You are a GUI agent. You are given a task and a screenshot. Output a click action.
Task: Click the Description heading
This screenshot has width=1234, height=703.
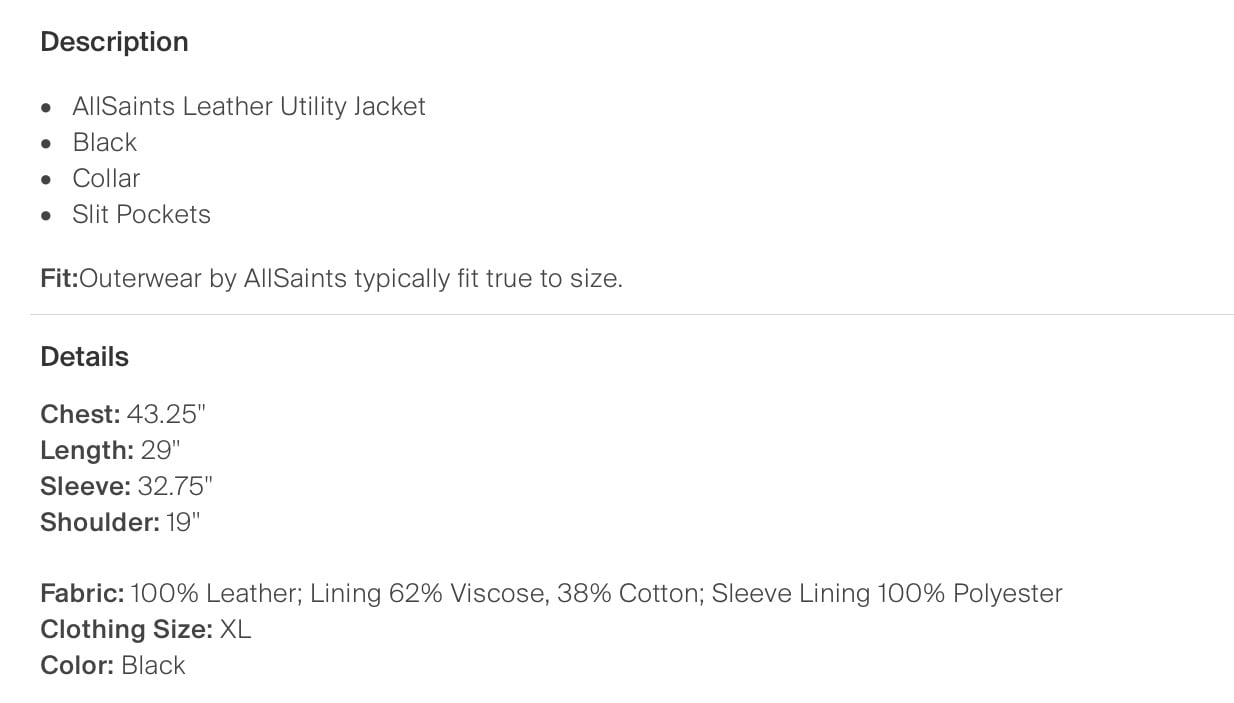click(114, 42)
